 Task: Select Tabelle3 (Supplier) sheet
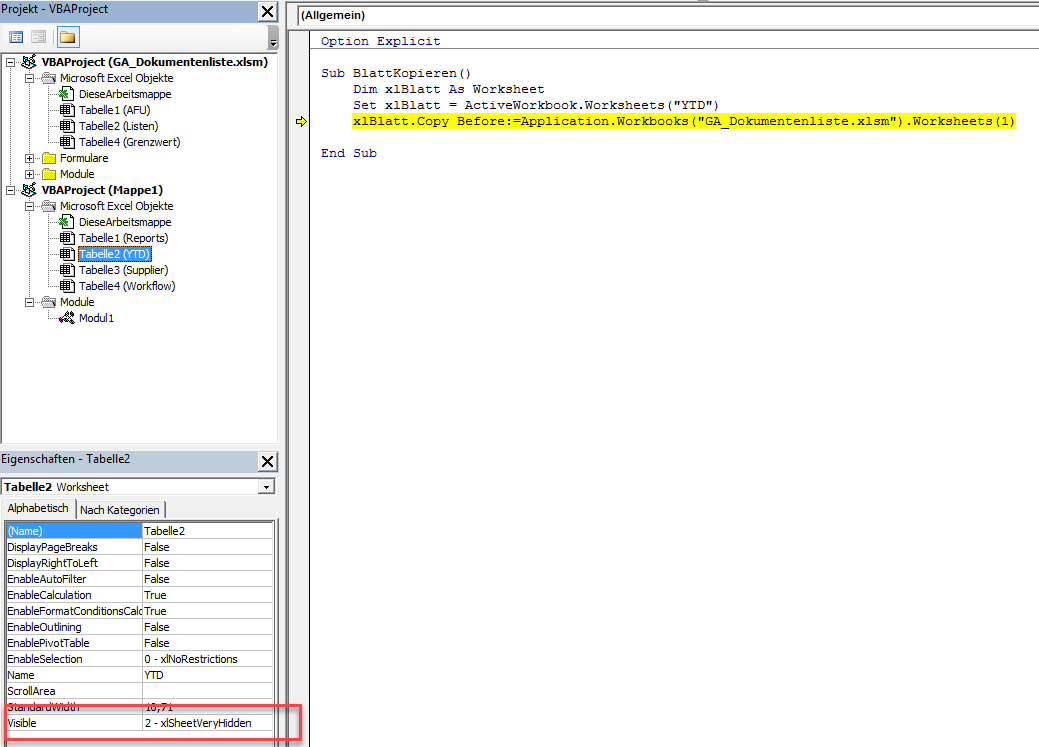tap(123, 270)
